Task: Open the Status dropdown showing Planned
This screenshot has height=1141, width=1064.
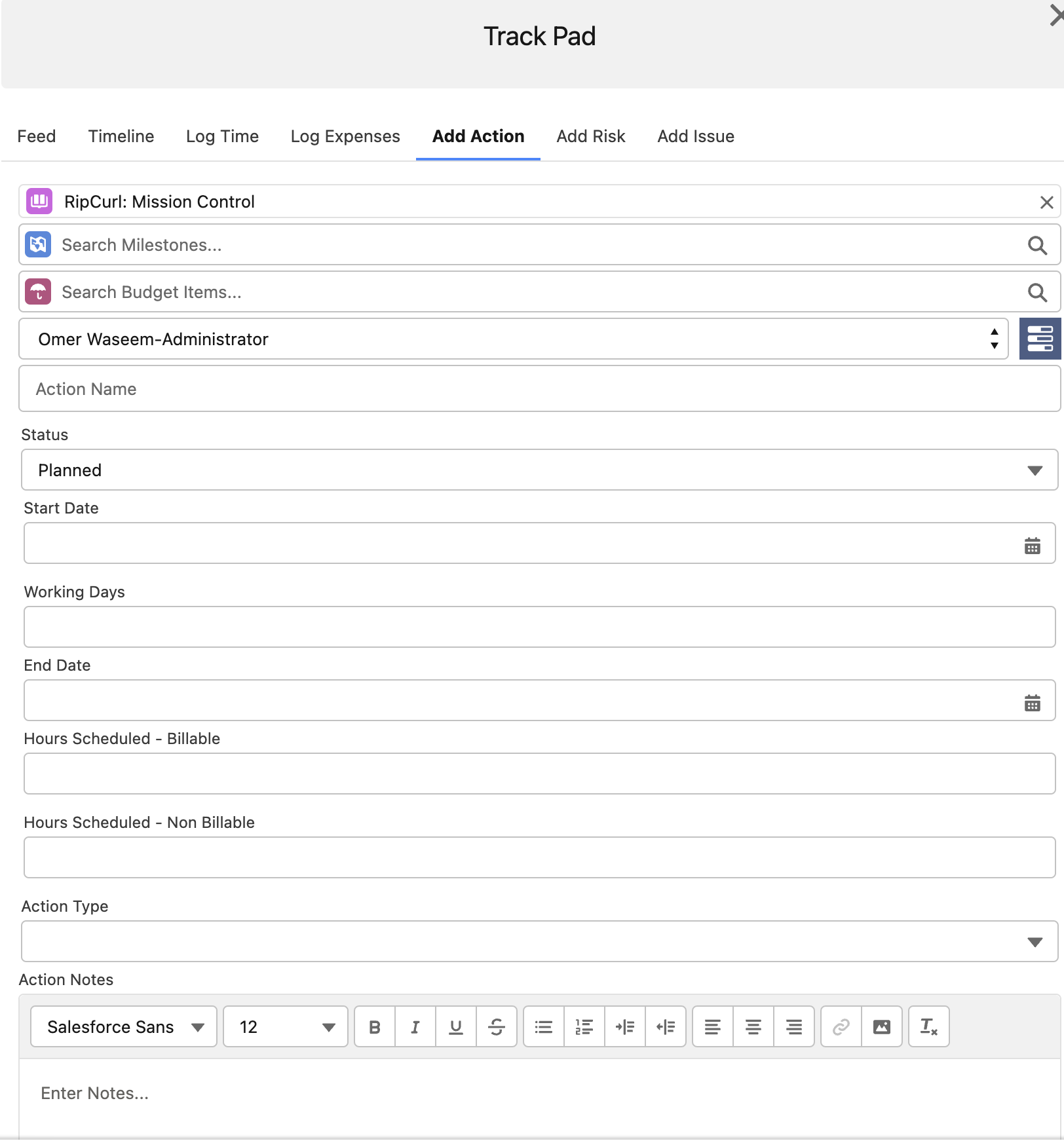Action: tap(539, 470)
